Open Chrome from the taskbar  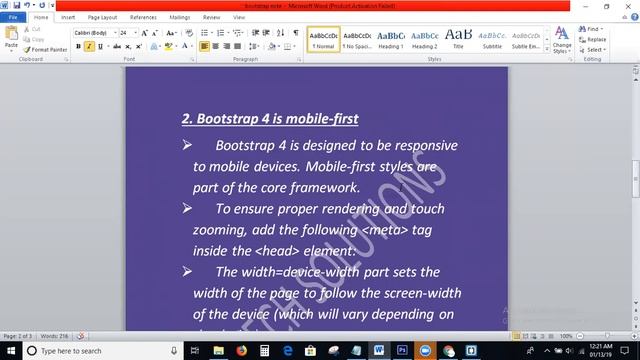click(x=448, y=351)
